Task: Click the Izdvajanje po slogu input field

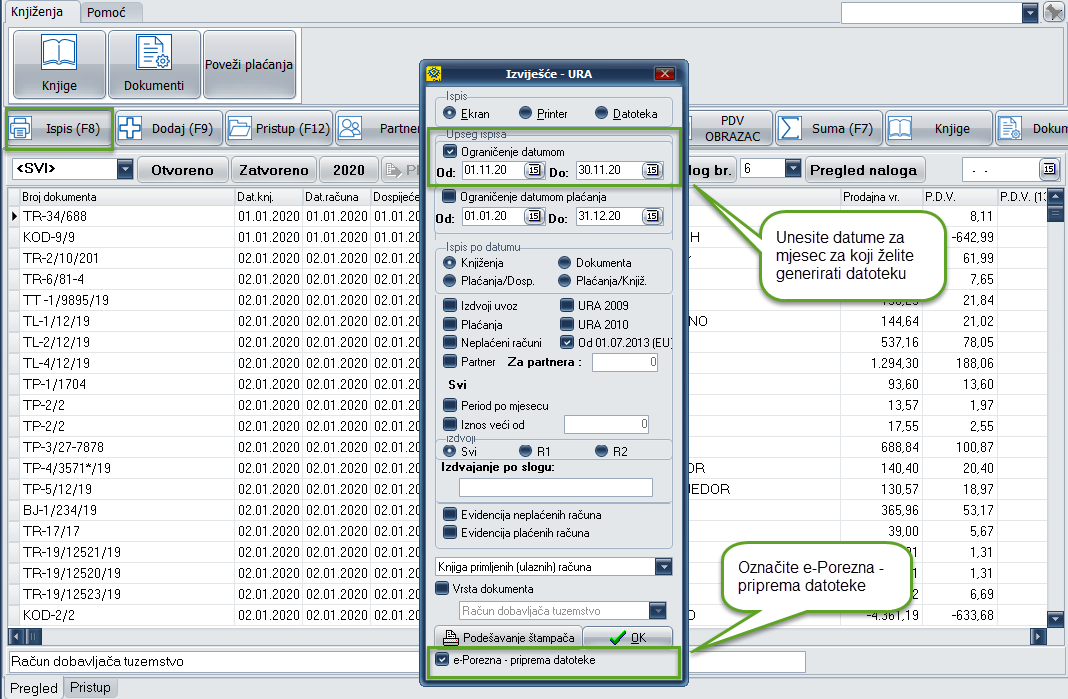Action: (x=555, y=488)
